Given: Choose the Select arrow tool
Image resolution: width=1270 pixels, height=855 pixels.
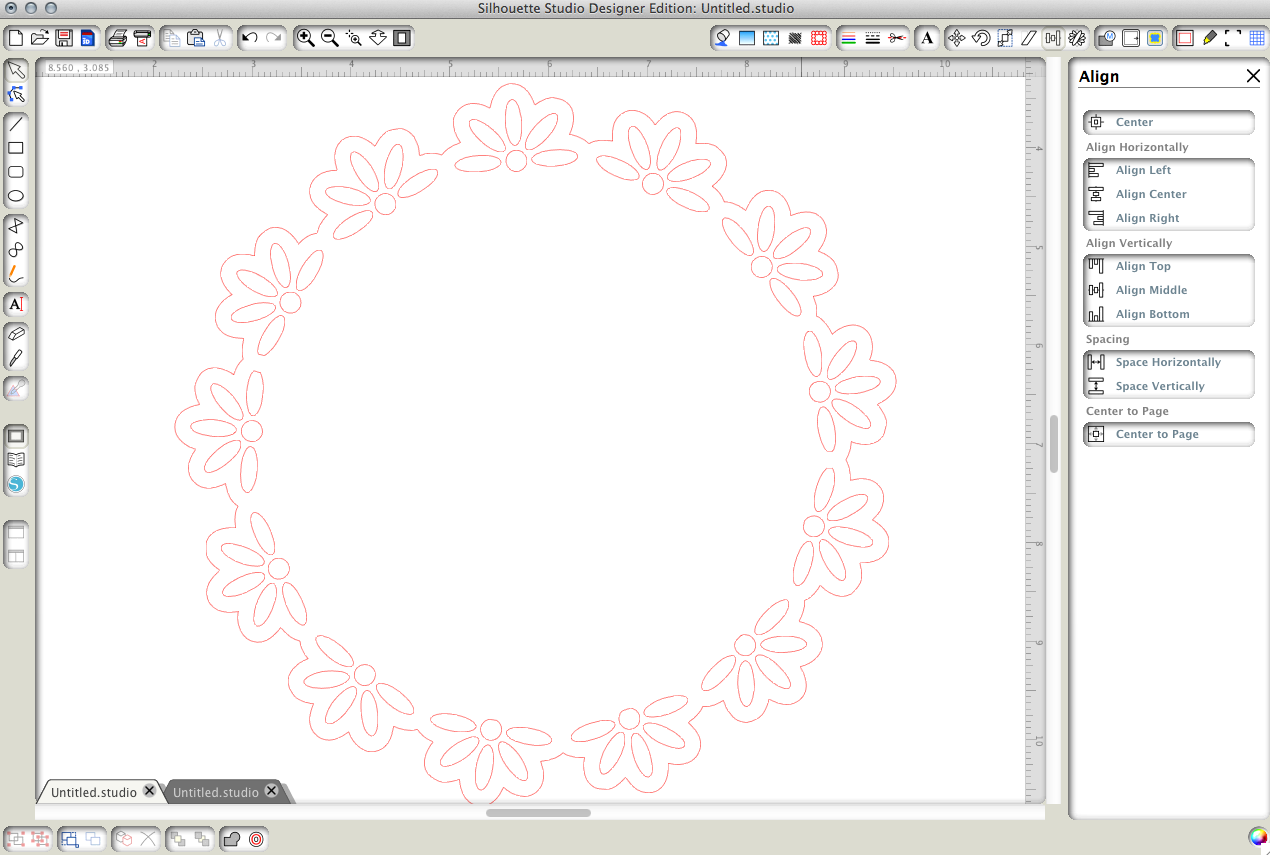Looking at the screenshot, I should pyautogui.click(x=16, y=70).
